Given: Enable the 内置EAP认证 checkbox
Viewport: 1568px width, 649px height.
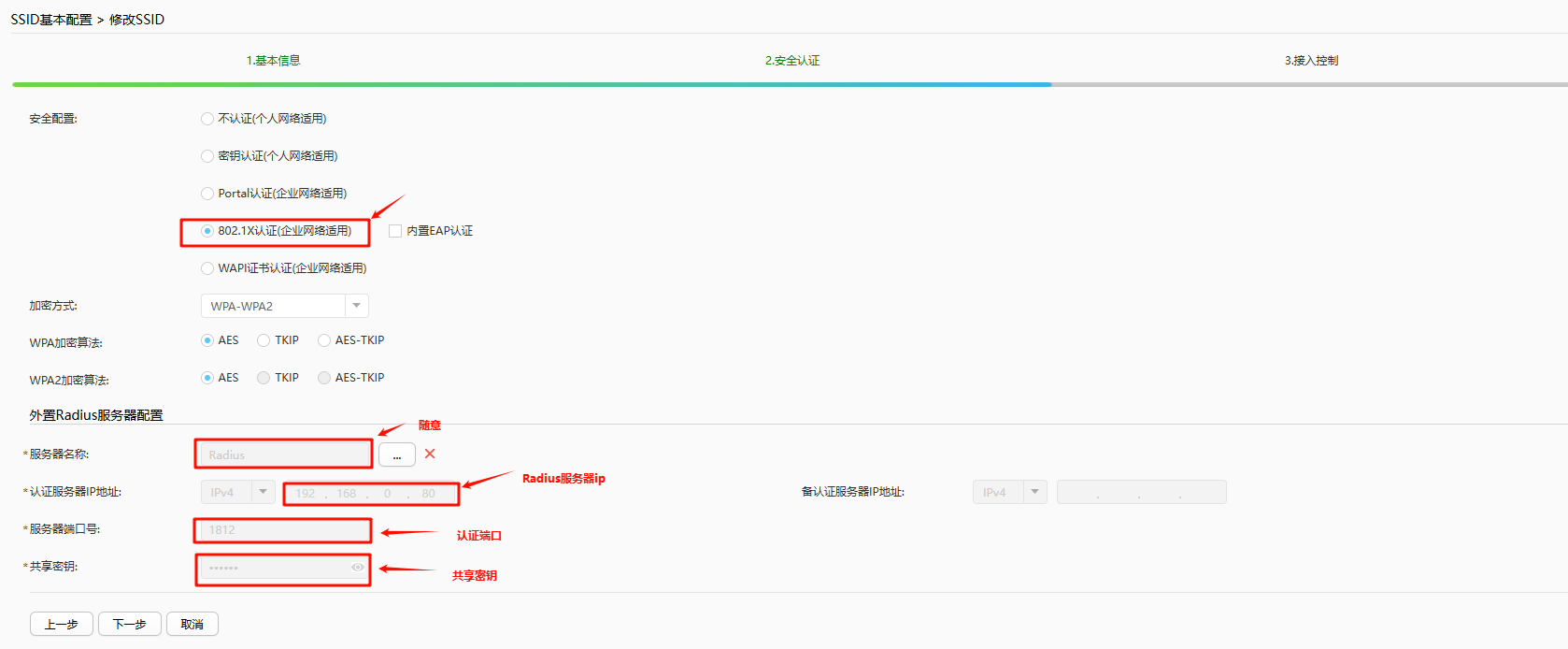Looking at the screenshot, I should coord(395,231).
